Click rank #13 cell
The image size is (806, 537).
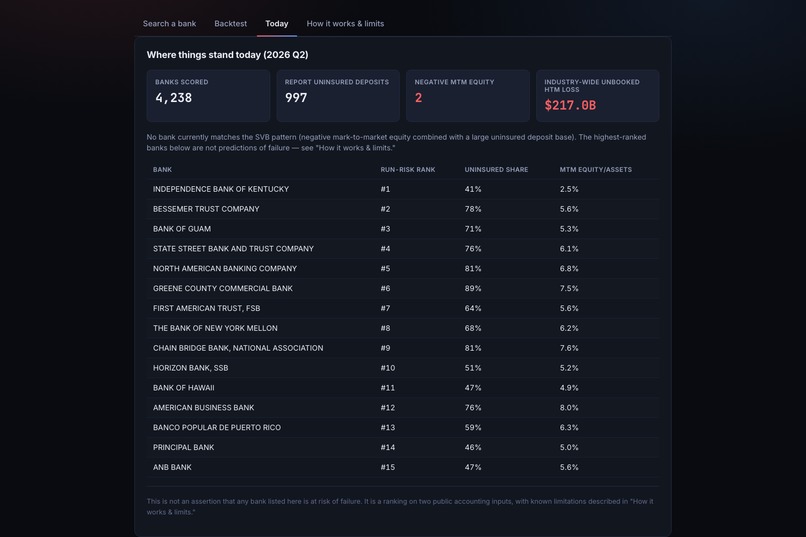[388, 428]
